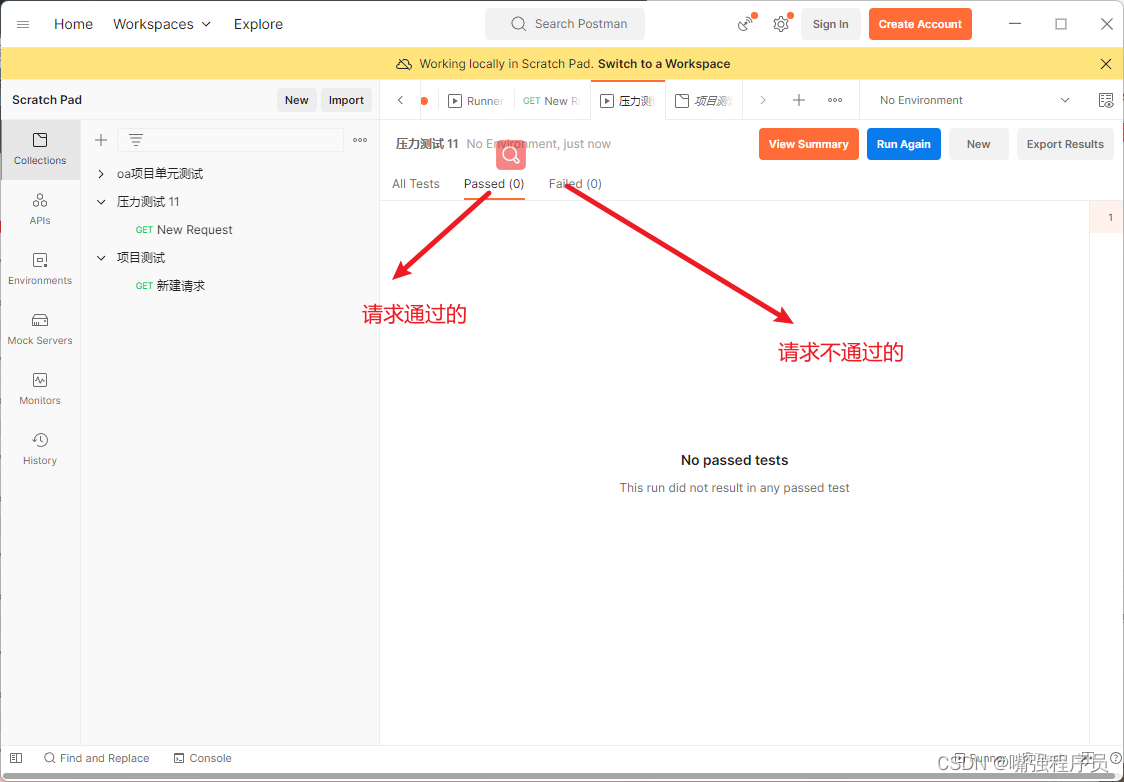Screen dimensions: 1124x782
Task: Open the hamburger main menu
Action: (23, 24)
